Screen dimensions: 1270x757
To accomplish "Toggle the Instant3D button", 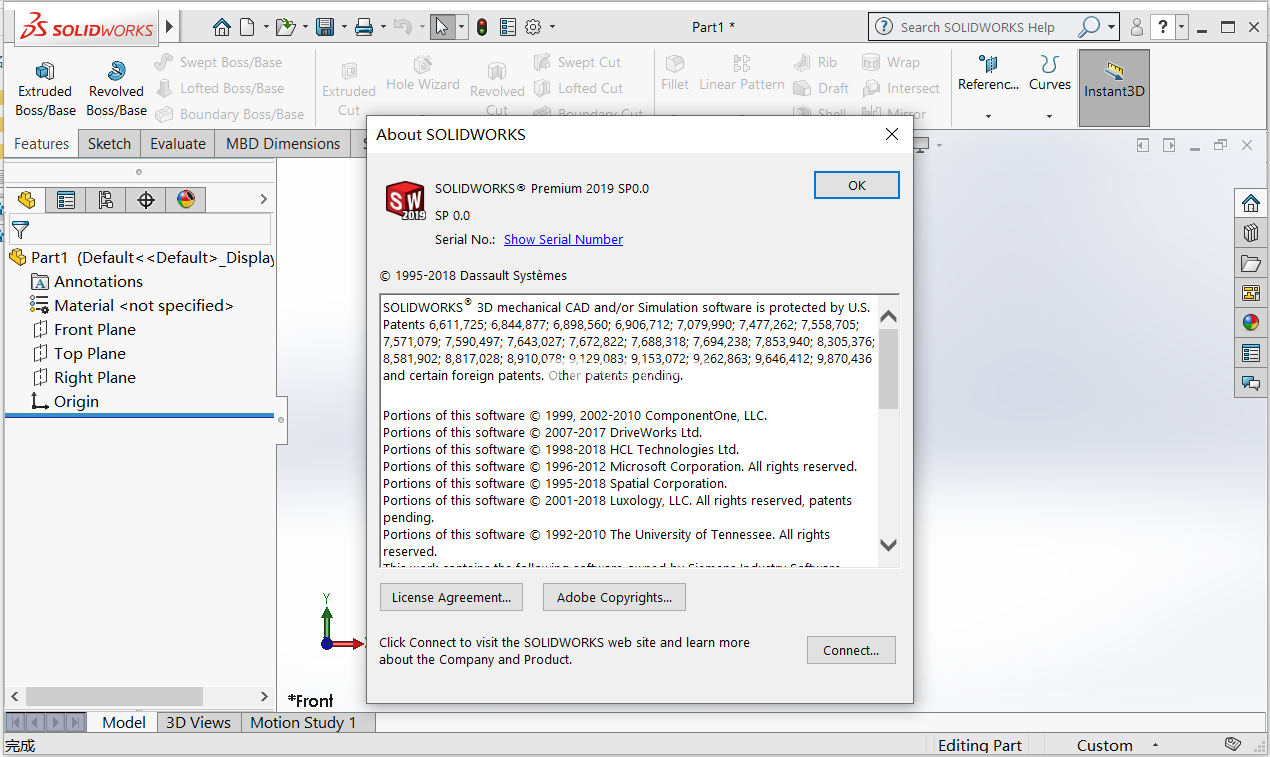I will pos(1114,88).
